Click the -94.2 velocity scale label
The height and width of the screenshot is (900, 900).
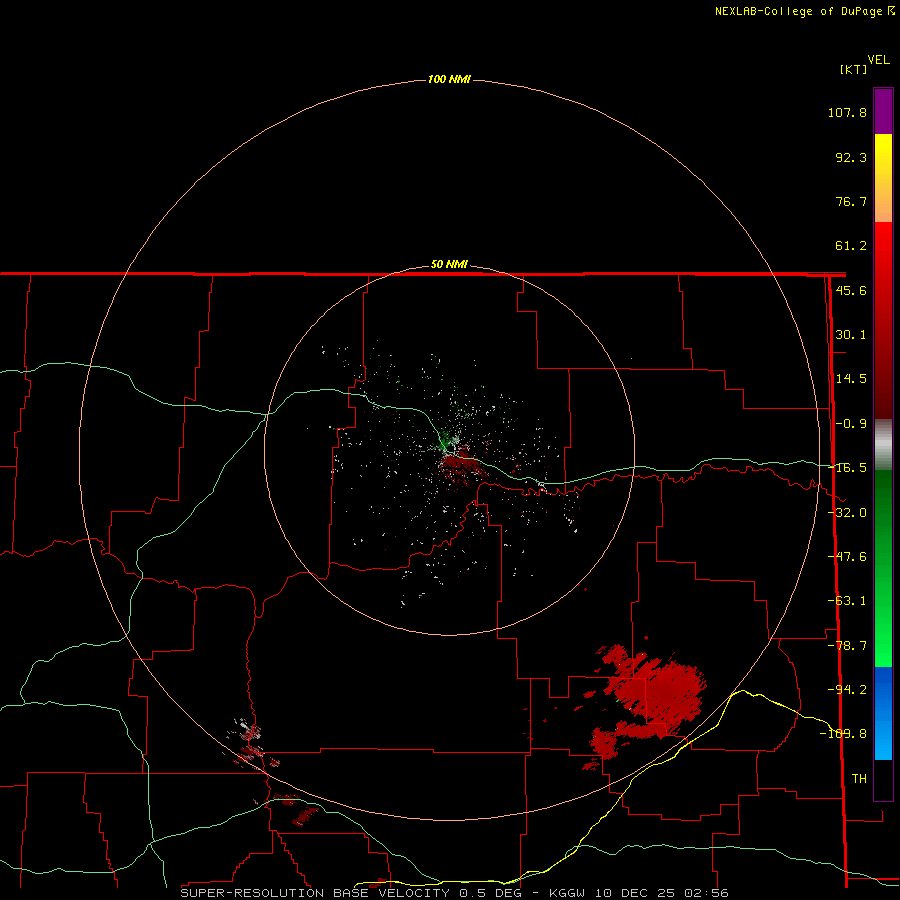click(848, 689)
